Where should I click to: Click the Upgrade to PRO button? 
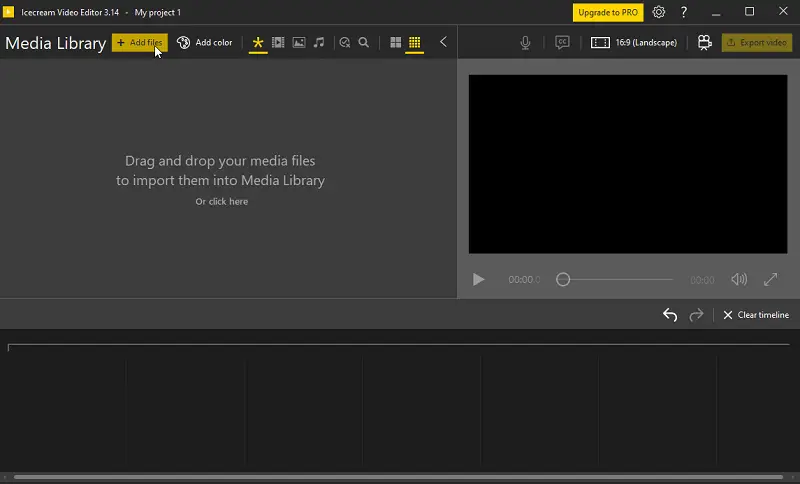[x=608, y=12]
